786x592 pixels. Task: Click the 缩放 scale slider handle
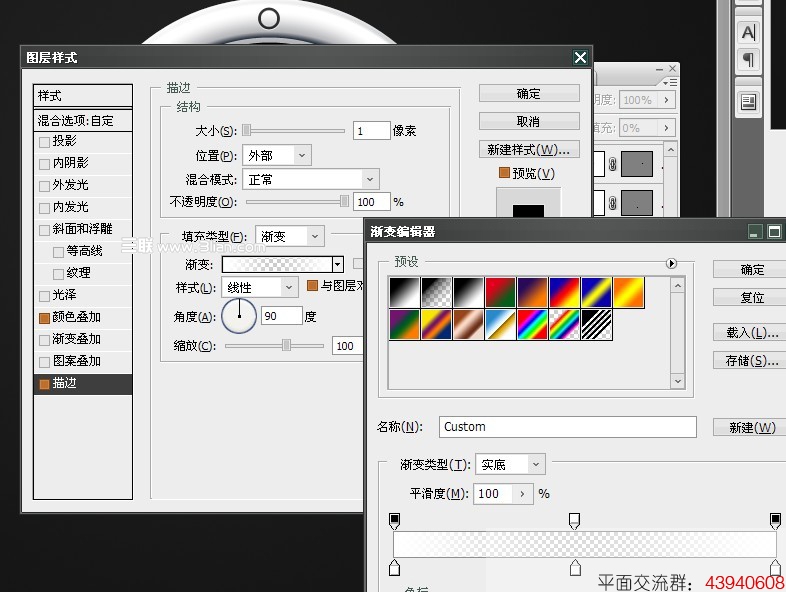(x=286, y=345)
